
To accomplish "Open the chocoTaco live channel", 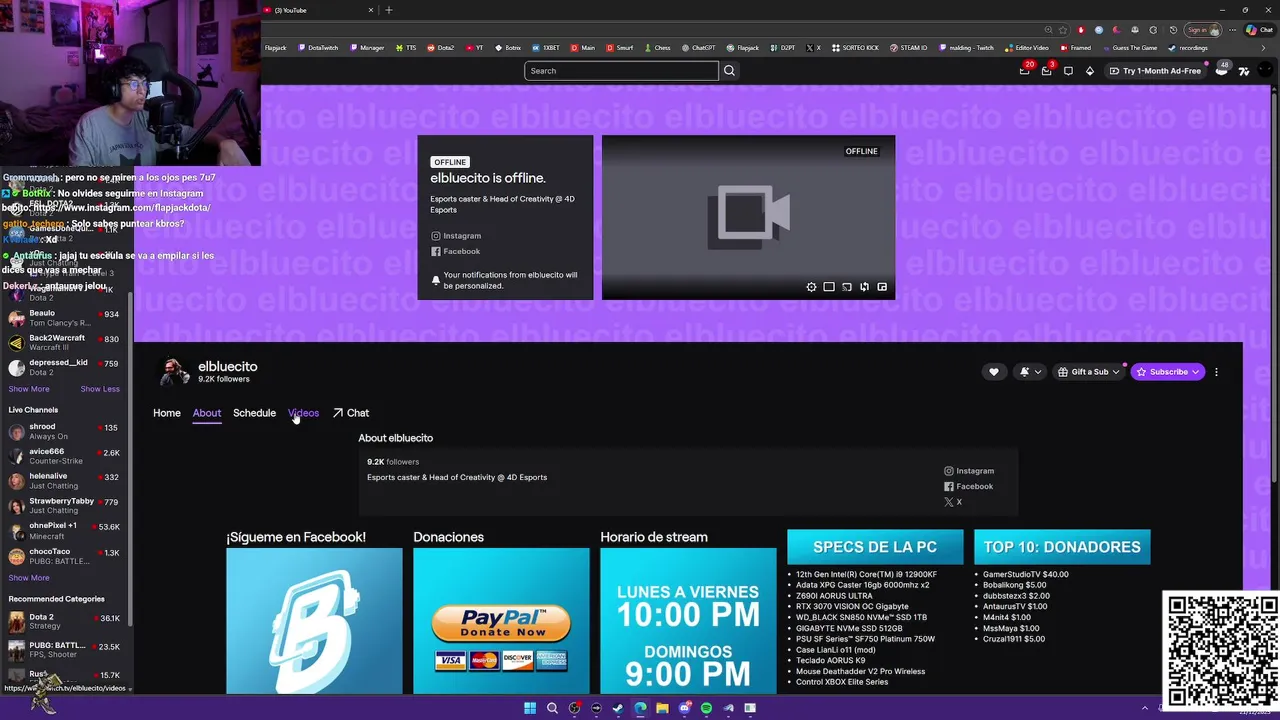I will point(64,556).
